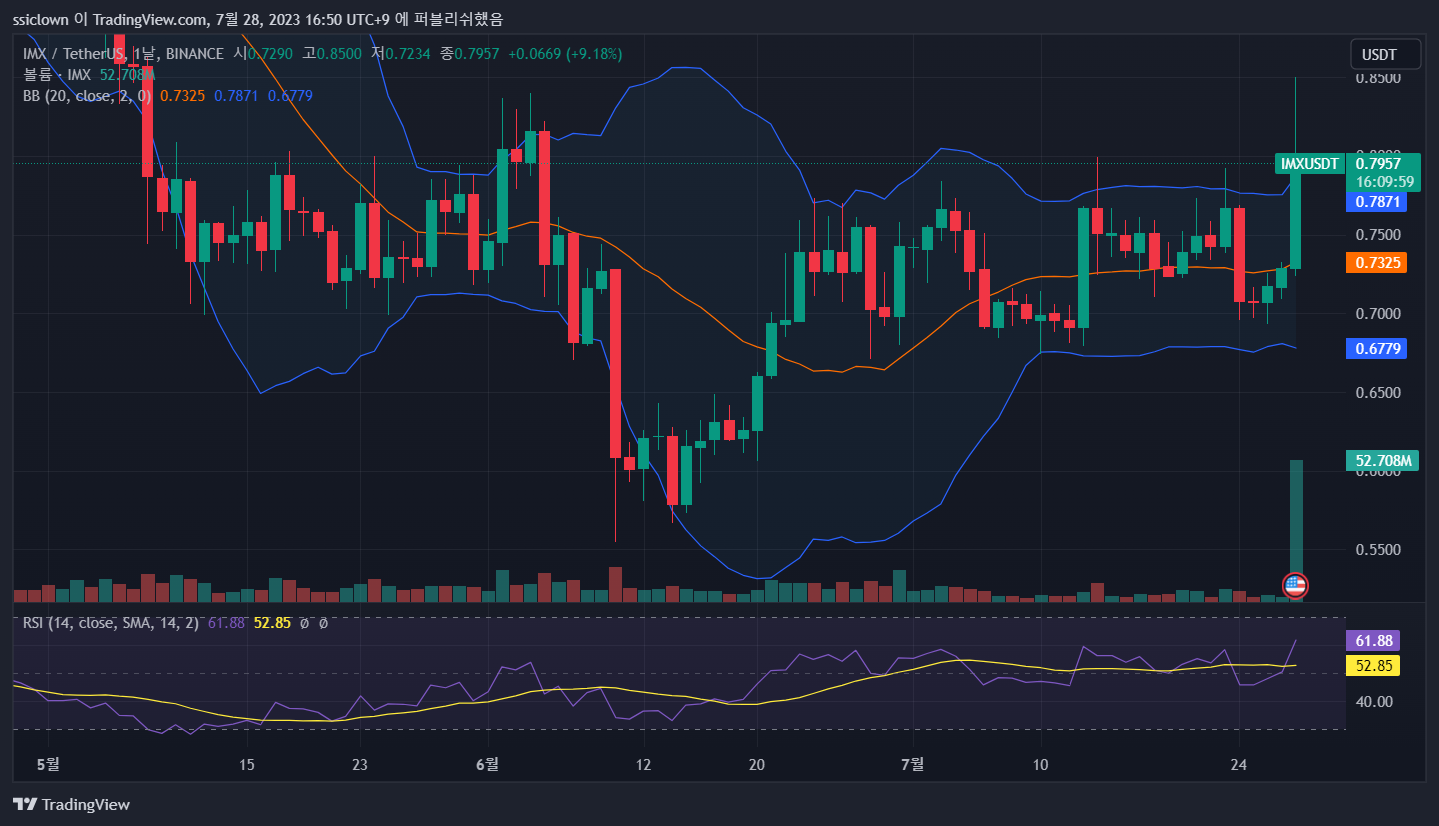This screenshot has width=1439, height=826.
Task: Click the ssiclown publisher header text
Action: [x=40, y=19]
